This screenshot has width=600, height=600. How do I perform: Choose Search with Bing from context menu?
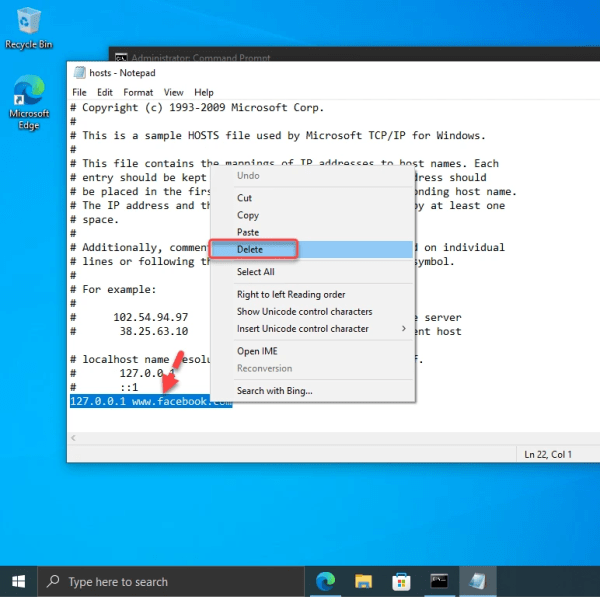pos(312,391)
